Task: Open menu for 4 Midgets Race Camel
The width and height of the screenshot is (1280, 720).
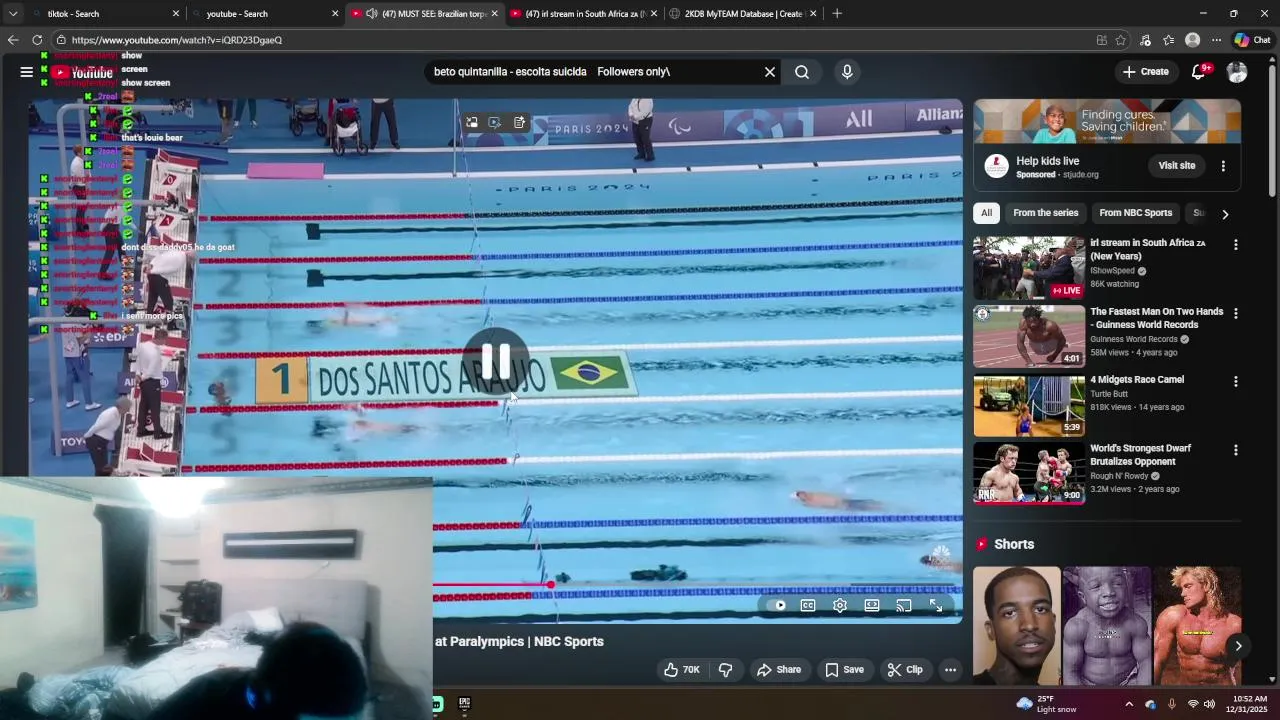Action: coord(1236,382)
